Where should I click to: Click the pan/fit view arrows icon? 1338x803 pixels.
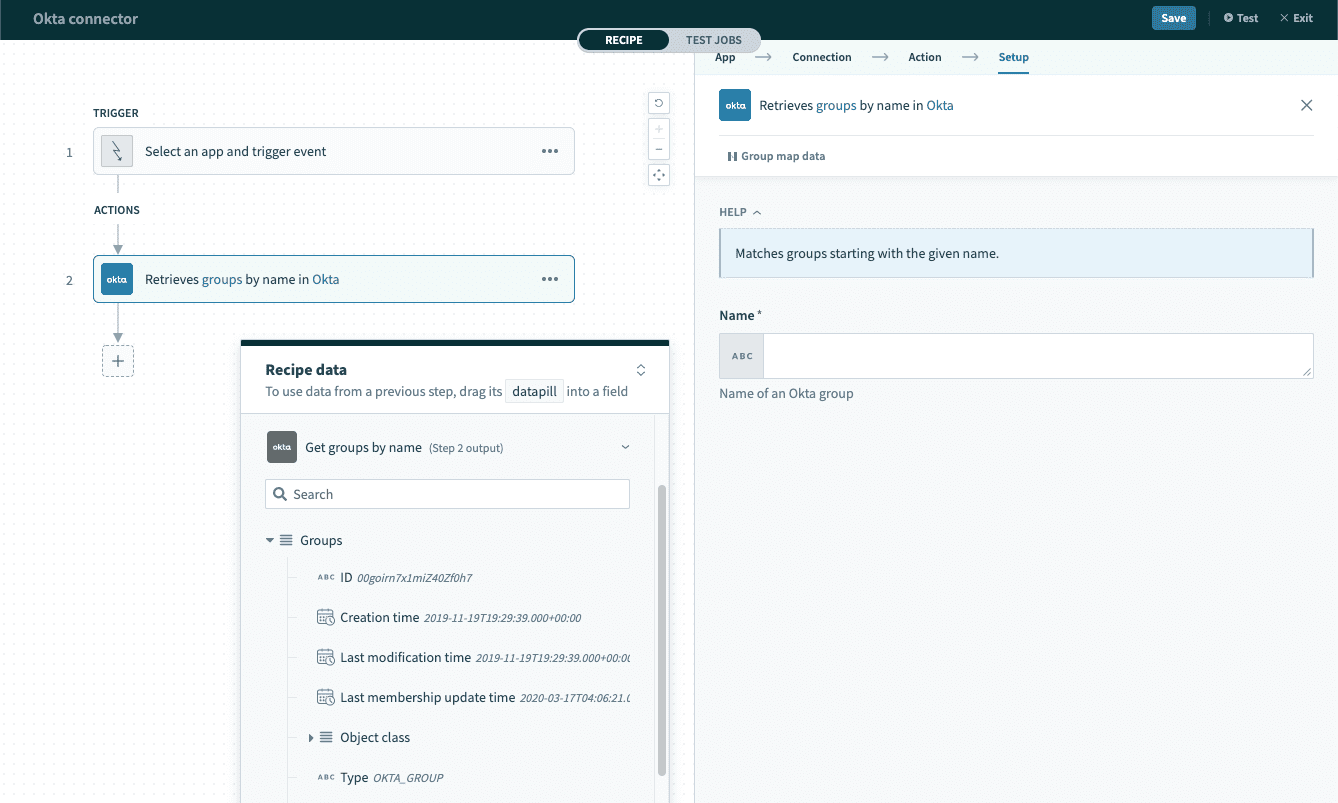coord(658,174)
